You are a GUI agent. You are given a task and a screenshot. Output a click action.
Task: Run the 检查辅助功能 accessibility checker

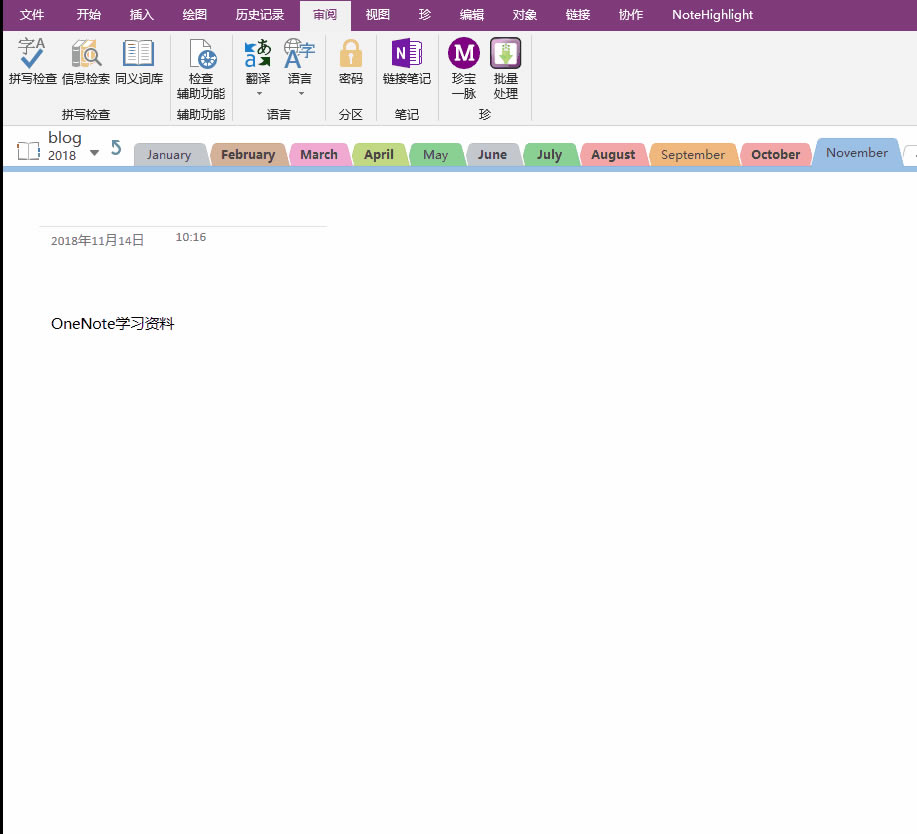[201, 65]
